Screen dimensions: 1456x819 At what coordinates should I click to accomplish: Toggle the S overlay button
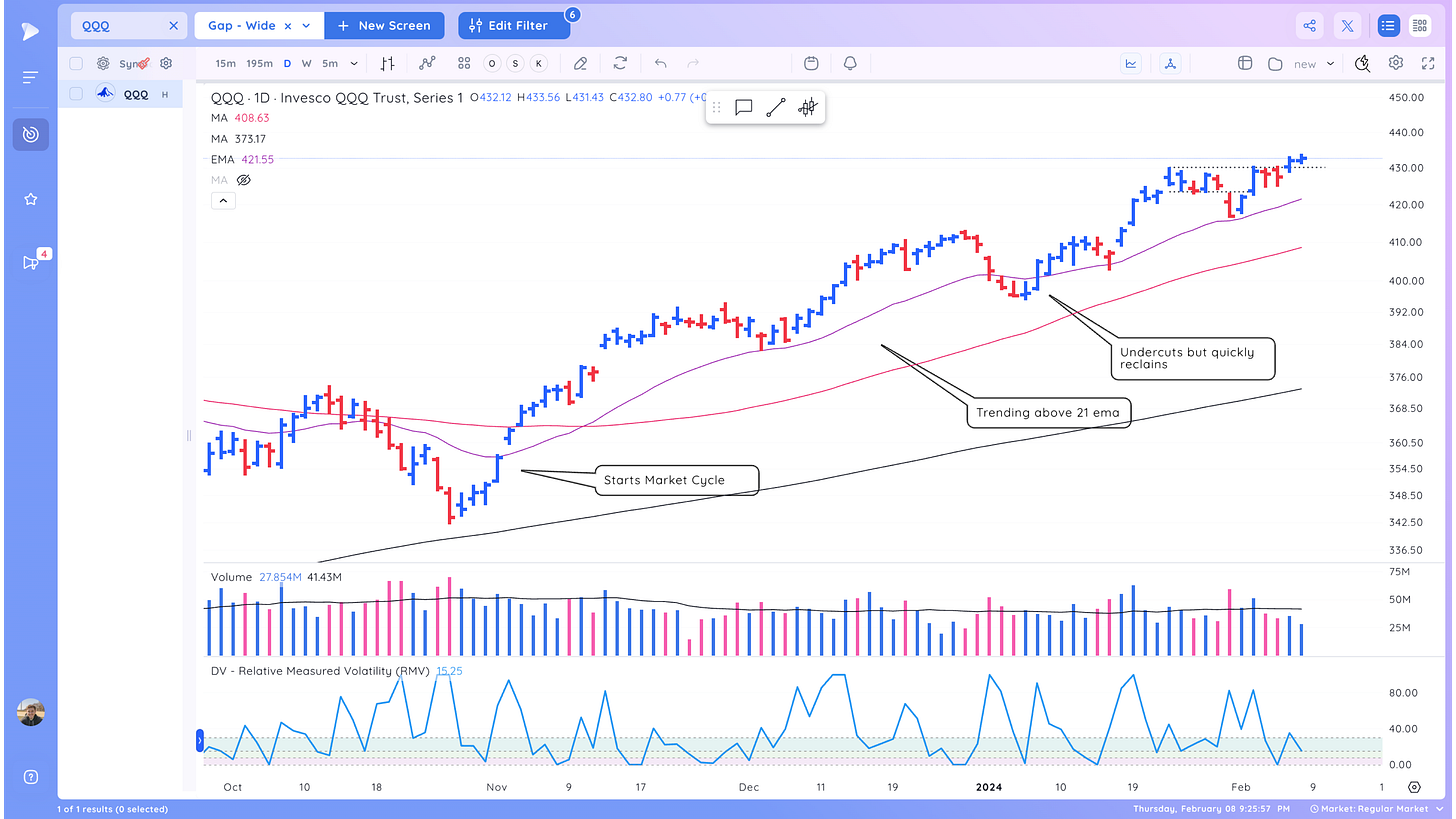516,63
